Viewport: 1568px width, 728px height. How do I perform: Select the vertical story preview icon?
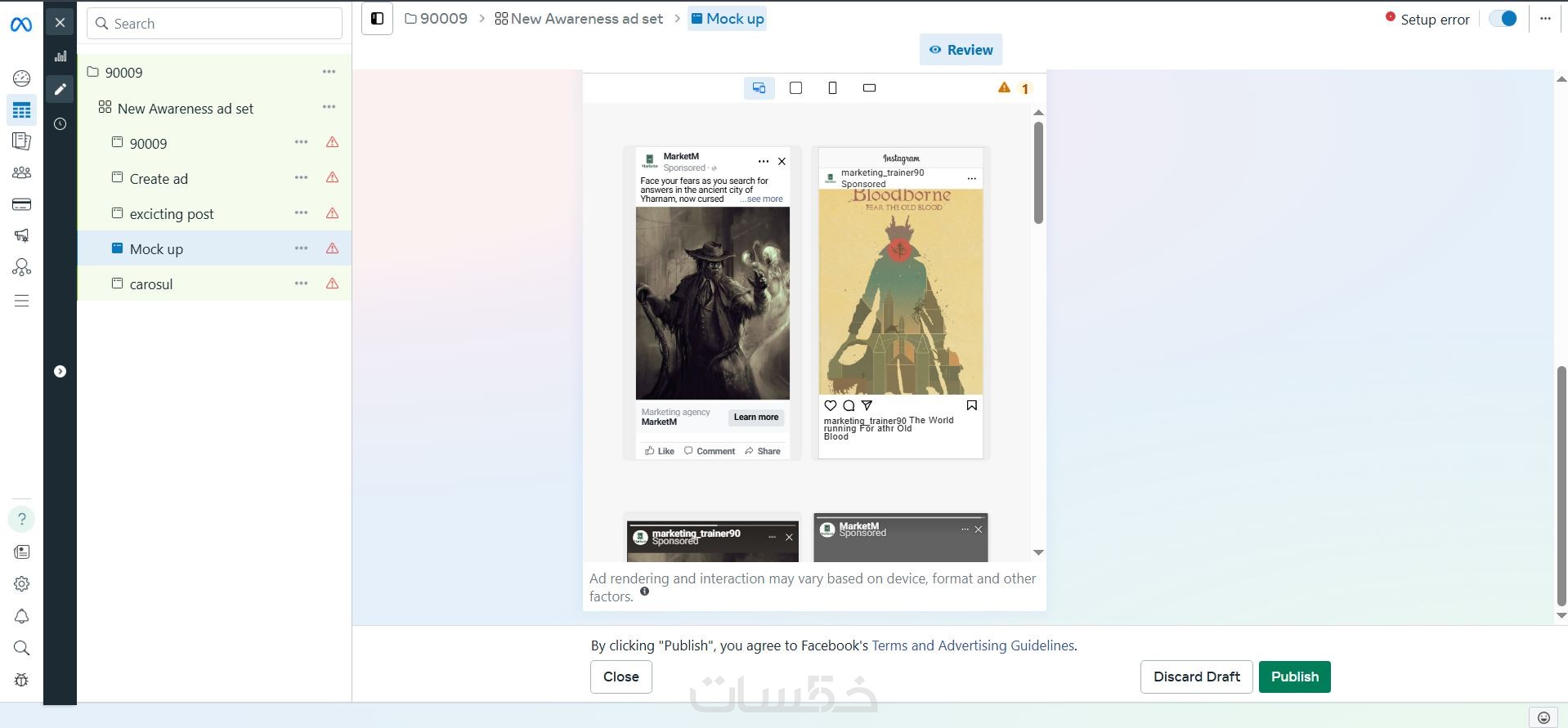click(x=832, y=88)
